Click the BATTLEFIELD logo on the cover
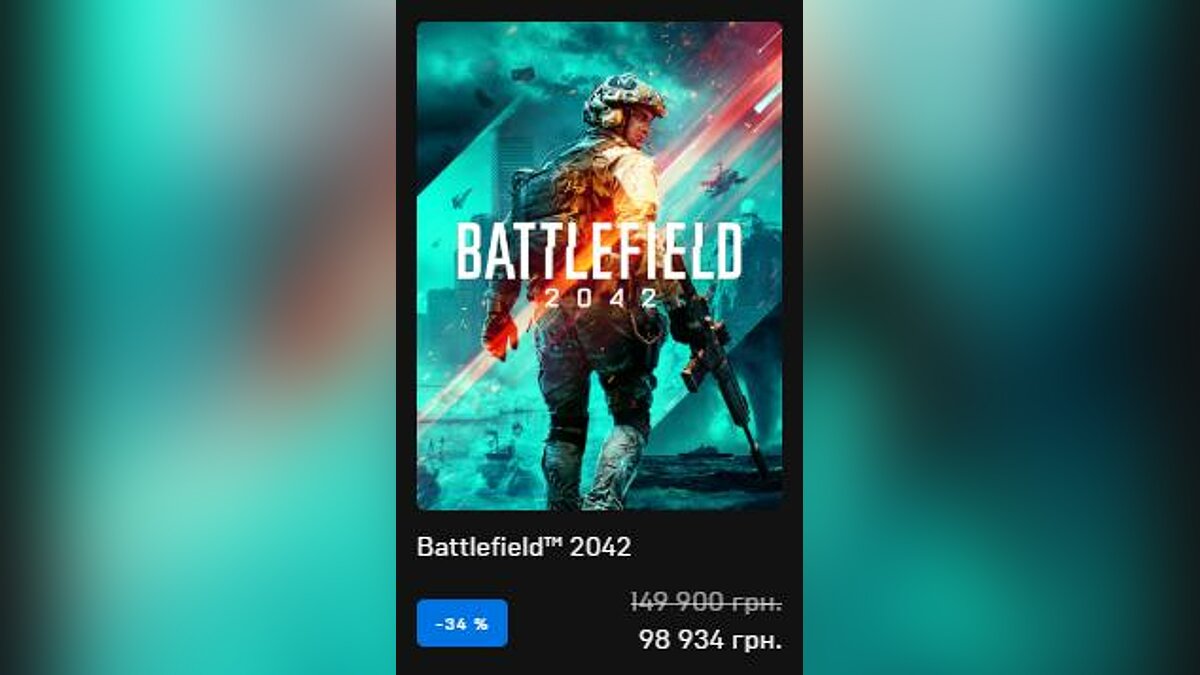Viewport: 1200px width, 675px height. [x=599, y=251]
